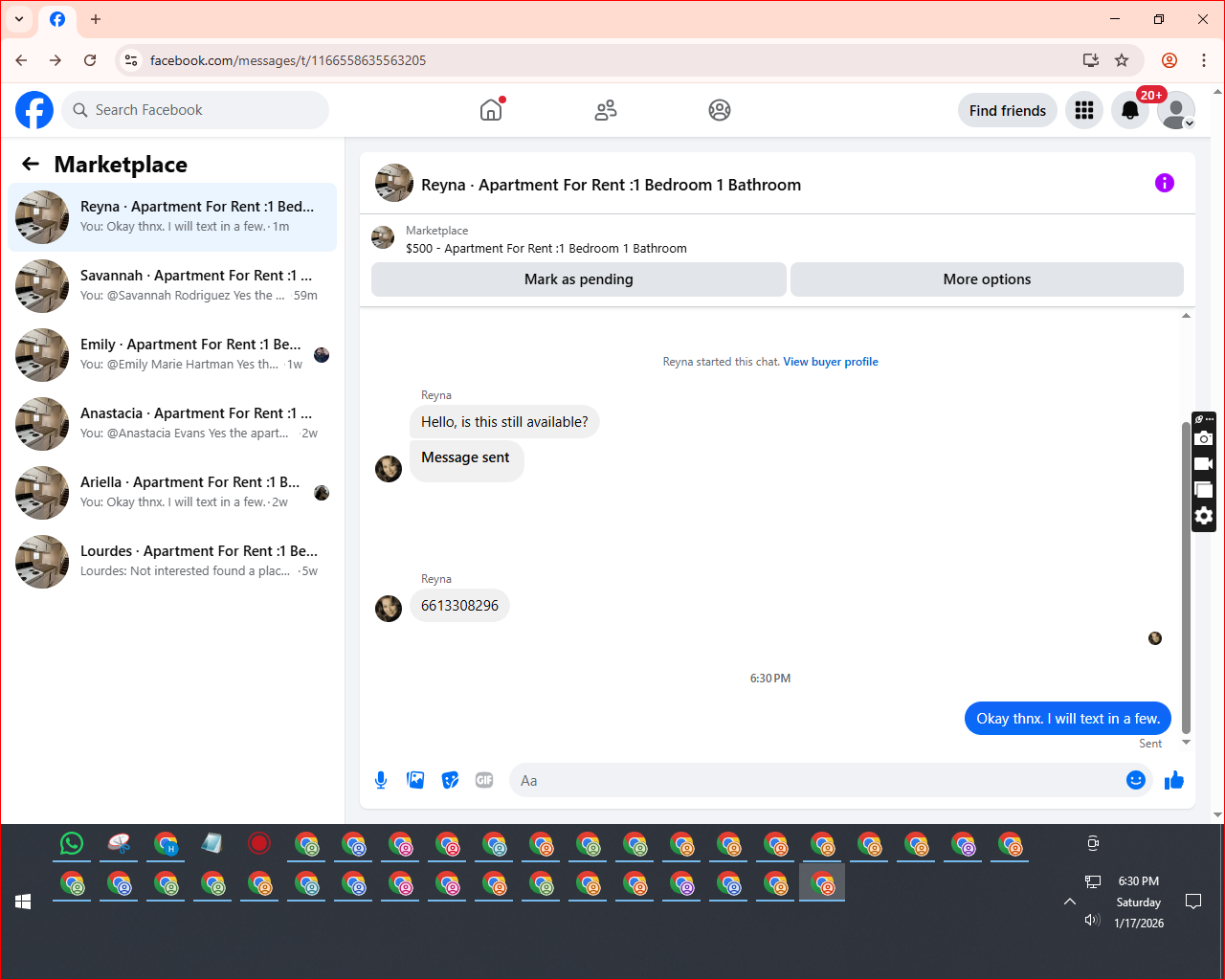Attach a file with the photo icon
Screen dimensions: 1225x980
(x=415, y=780)
